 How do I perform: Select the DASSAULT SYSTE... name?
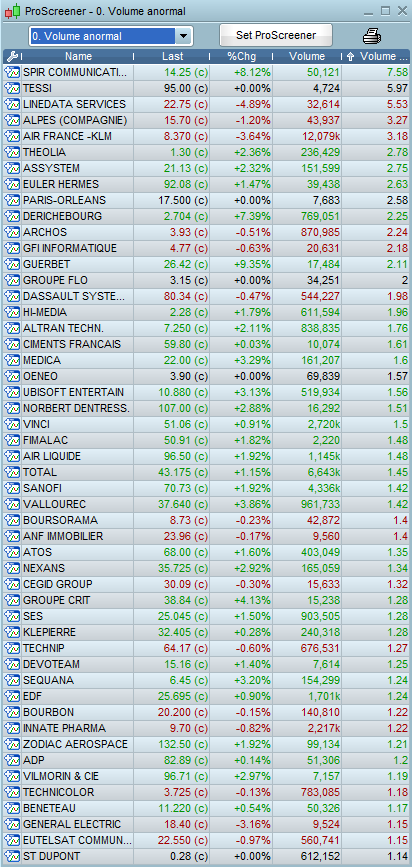coord(74,296)
